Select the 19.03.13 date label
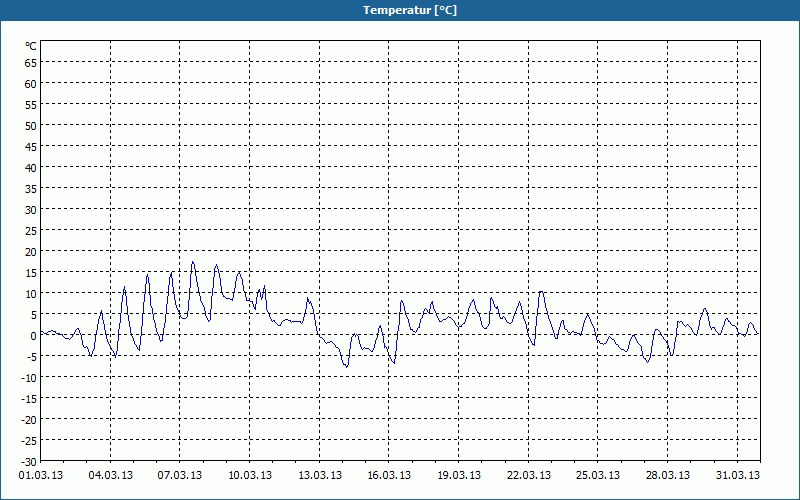The image size is (800, 500). pyautogui.click(x=459, y=476)
